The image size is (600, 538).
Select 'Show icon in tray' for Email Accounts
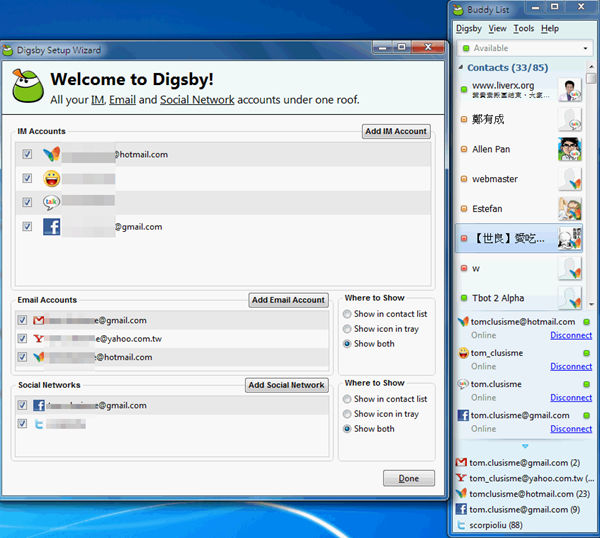(346, 329)
